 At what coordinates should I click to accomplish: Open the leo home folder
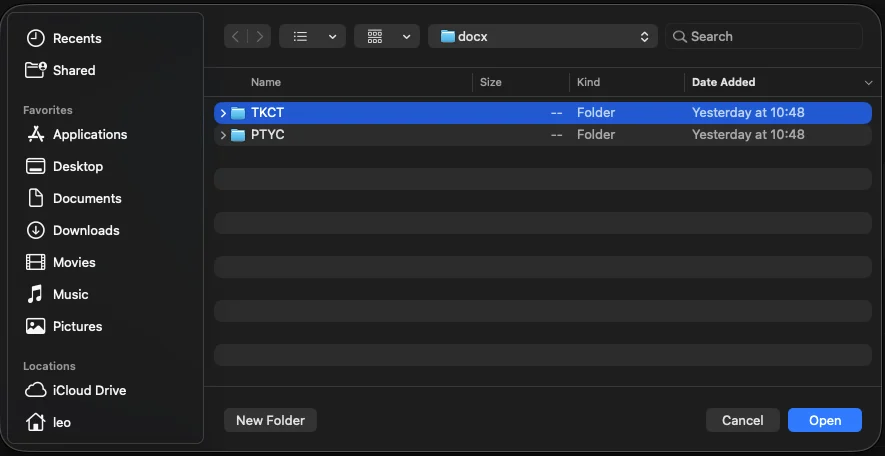coord(48,422)
